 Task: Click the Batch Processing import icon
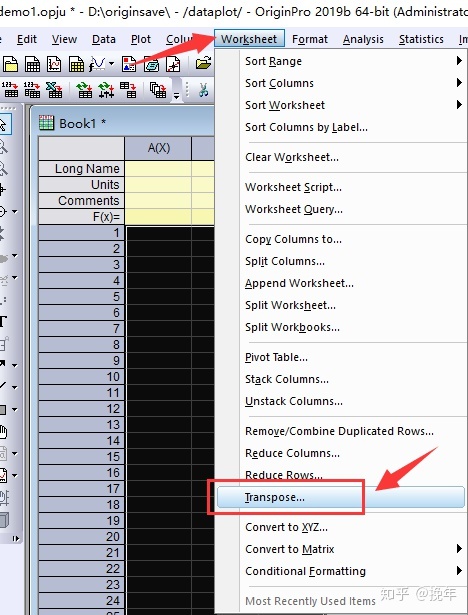tap(158, 90)
